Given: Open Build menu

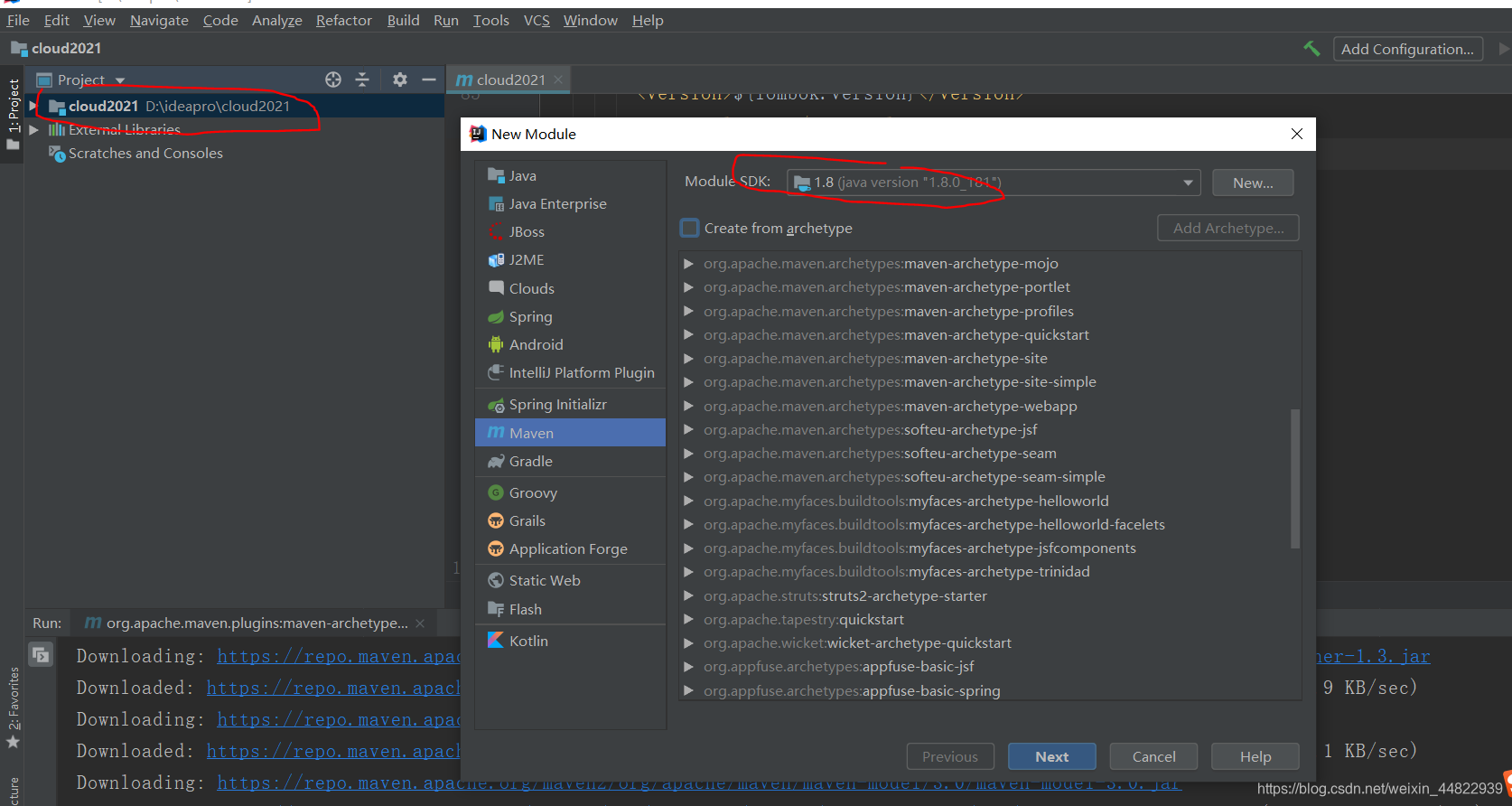Looking at the screenshot, I should click(x=403, y=20).
